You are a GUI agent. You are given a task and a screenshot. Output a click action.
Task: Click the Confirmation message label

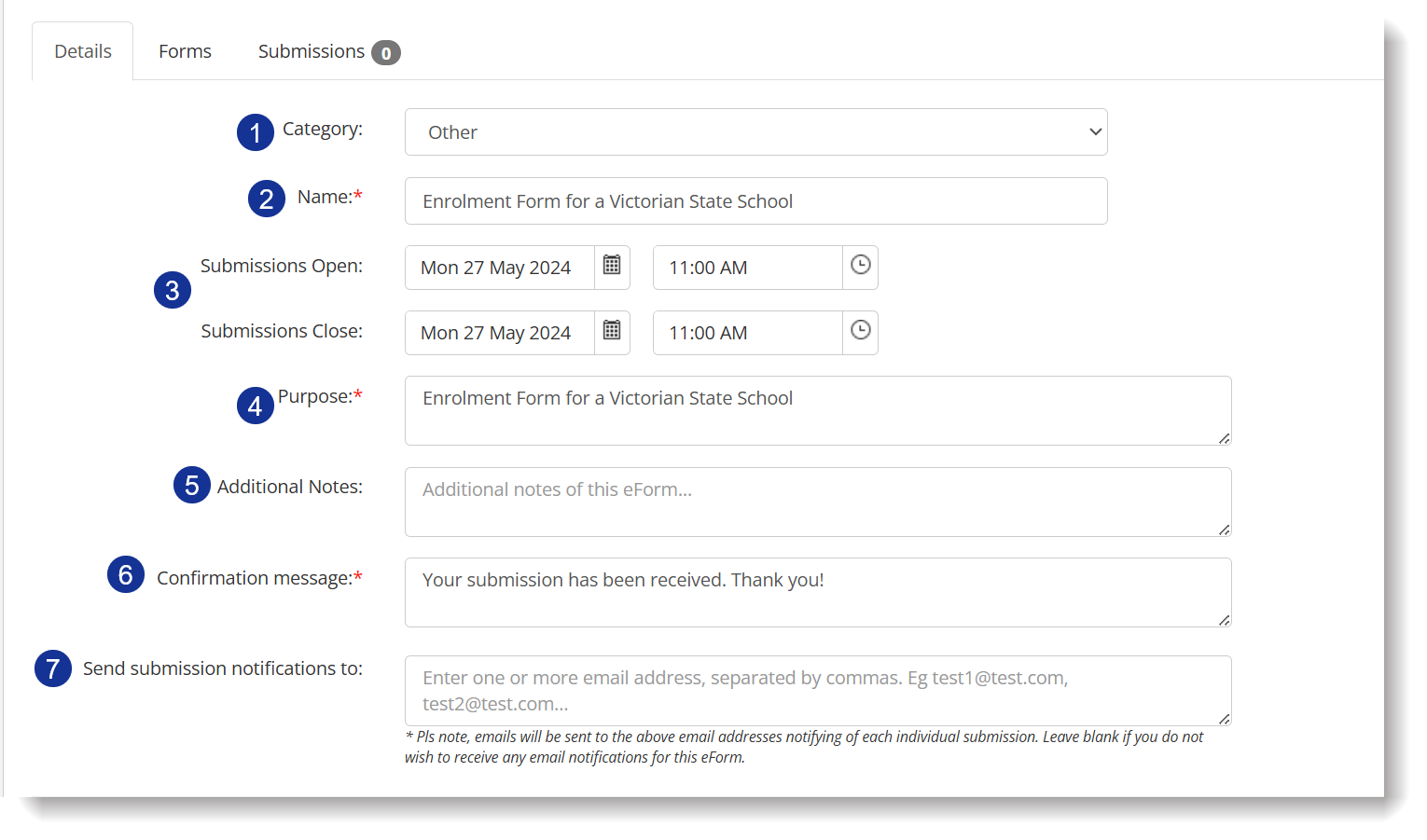pyautogui.click(x=259, y=578)
